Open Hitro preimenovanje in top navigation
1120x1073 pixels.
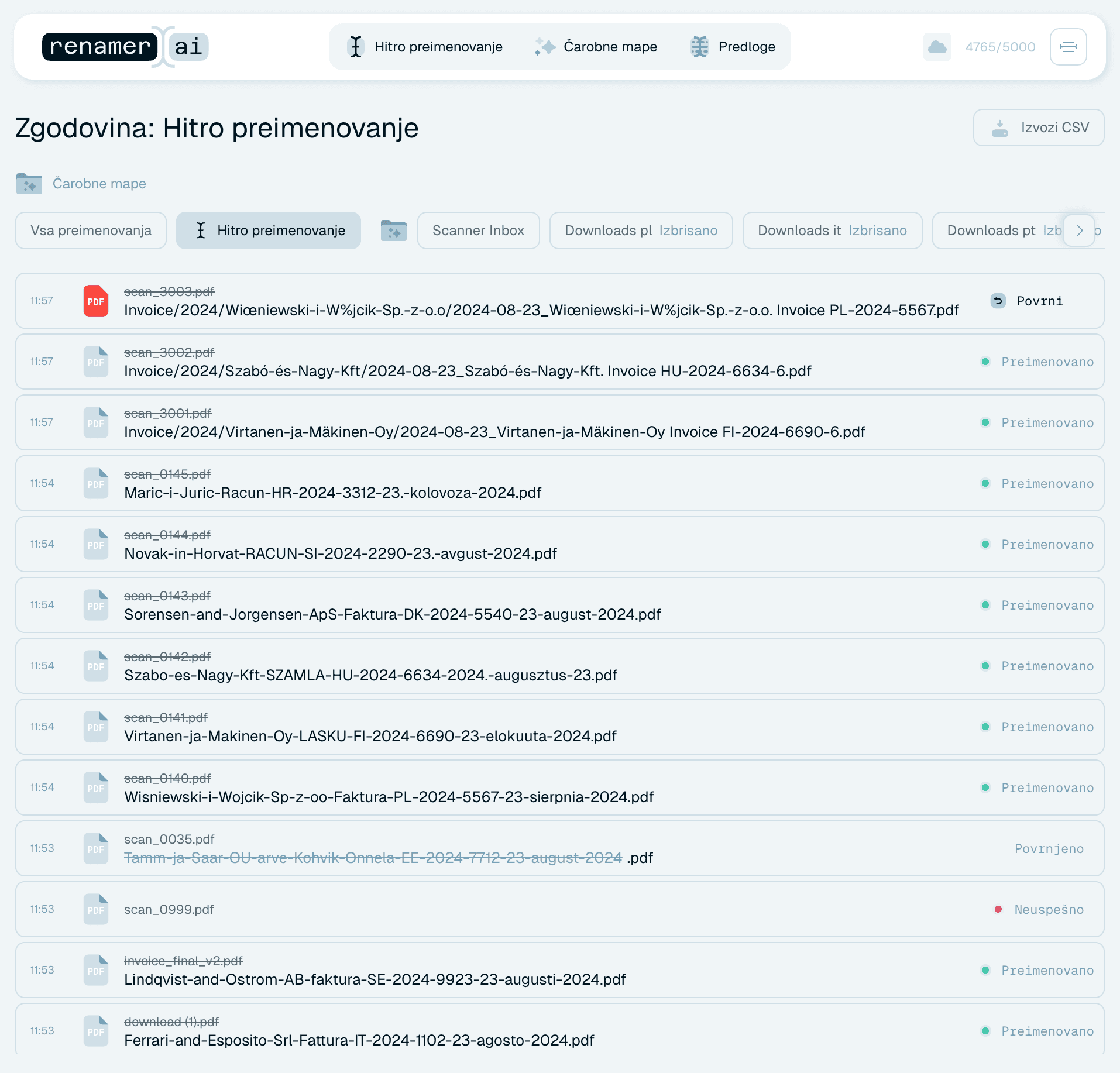tap(425, 47)
